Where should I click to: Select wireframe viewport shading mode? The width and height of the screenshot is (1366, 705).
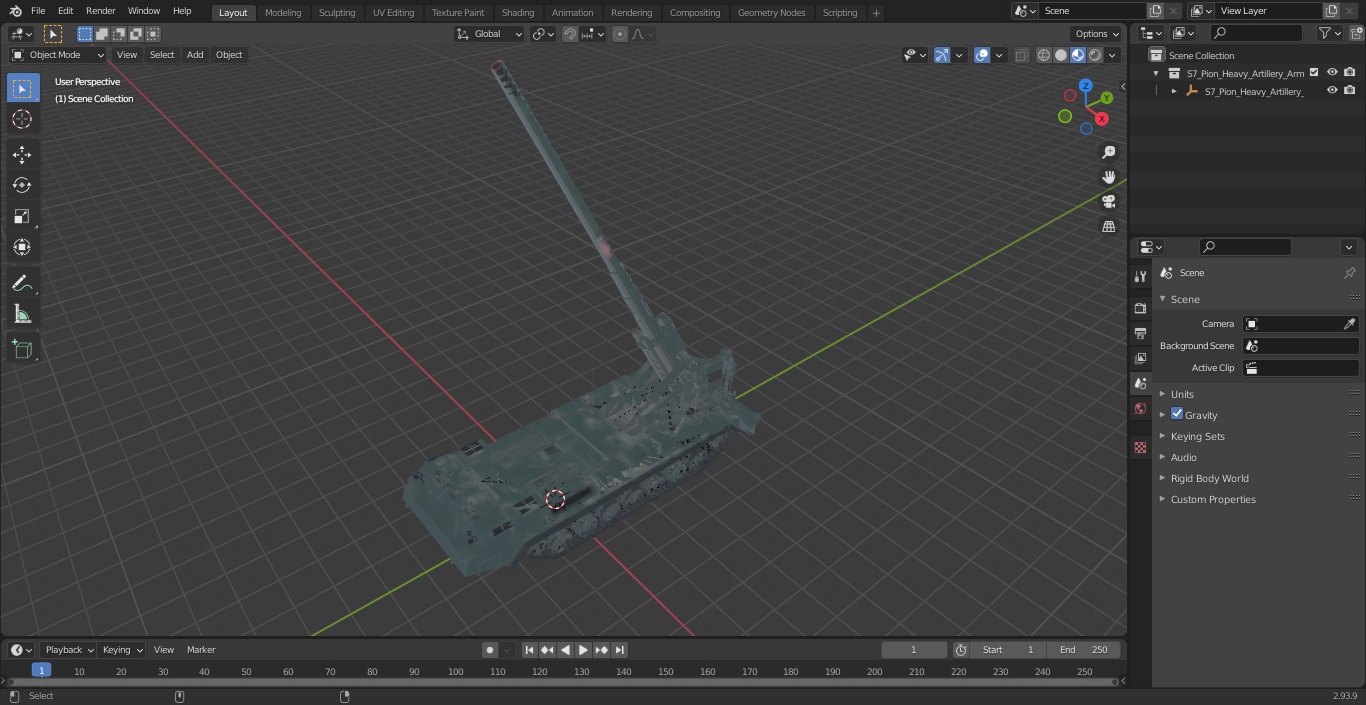tap(1044, 55)
